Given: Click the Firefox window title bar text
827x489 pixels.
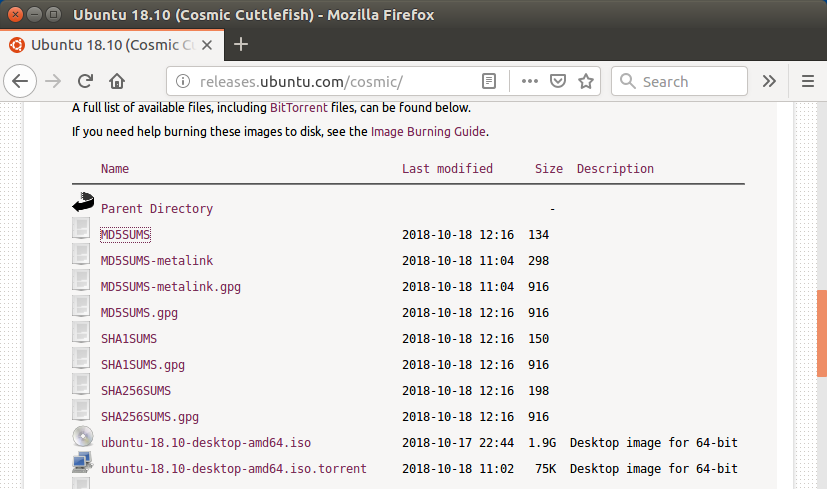Looking at the screenshot, I should pos(253,15).
